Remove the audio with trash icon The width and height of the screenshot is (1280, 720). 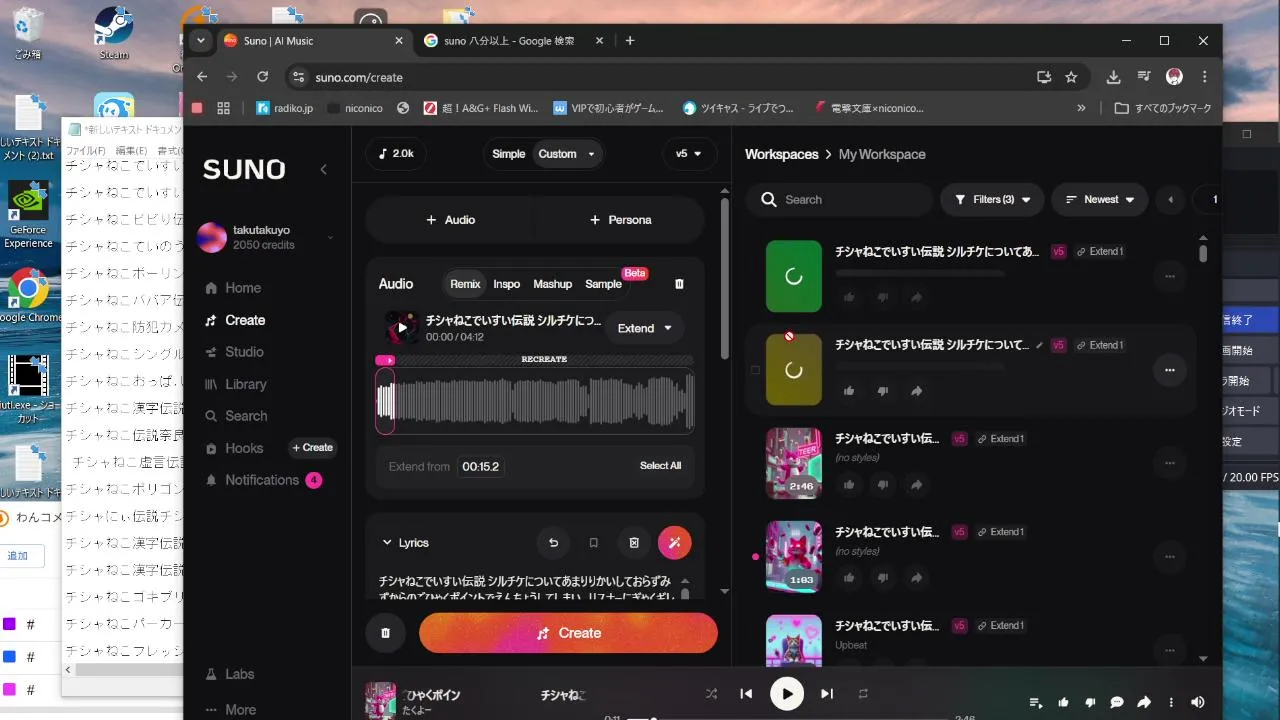tap(680, 284)
